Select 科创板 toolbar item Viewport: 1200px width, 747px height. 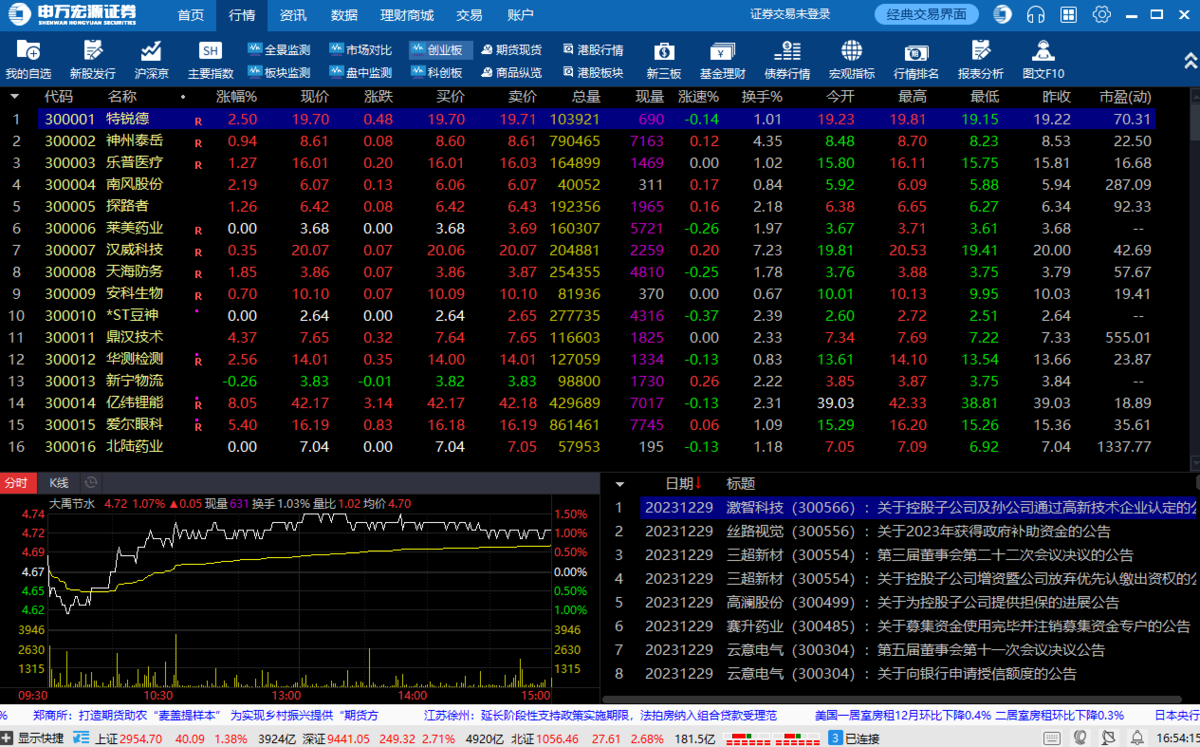point(437,72)
